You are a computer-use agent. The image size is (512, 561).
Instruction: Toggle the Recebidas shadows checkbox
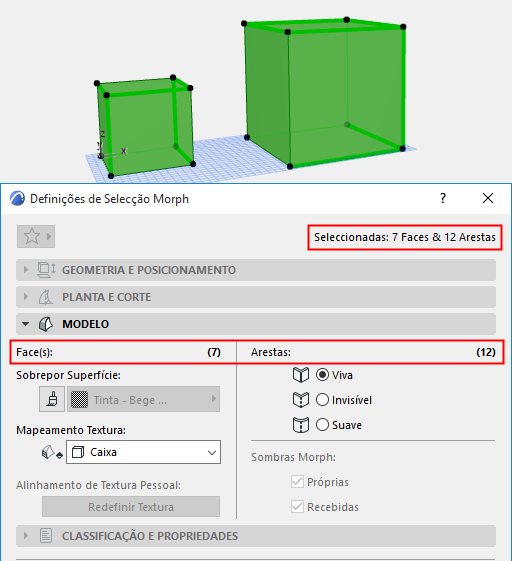(x=297, y=507)
